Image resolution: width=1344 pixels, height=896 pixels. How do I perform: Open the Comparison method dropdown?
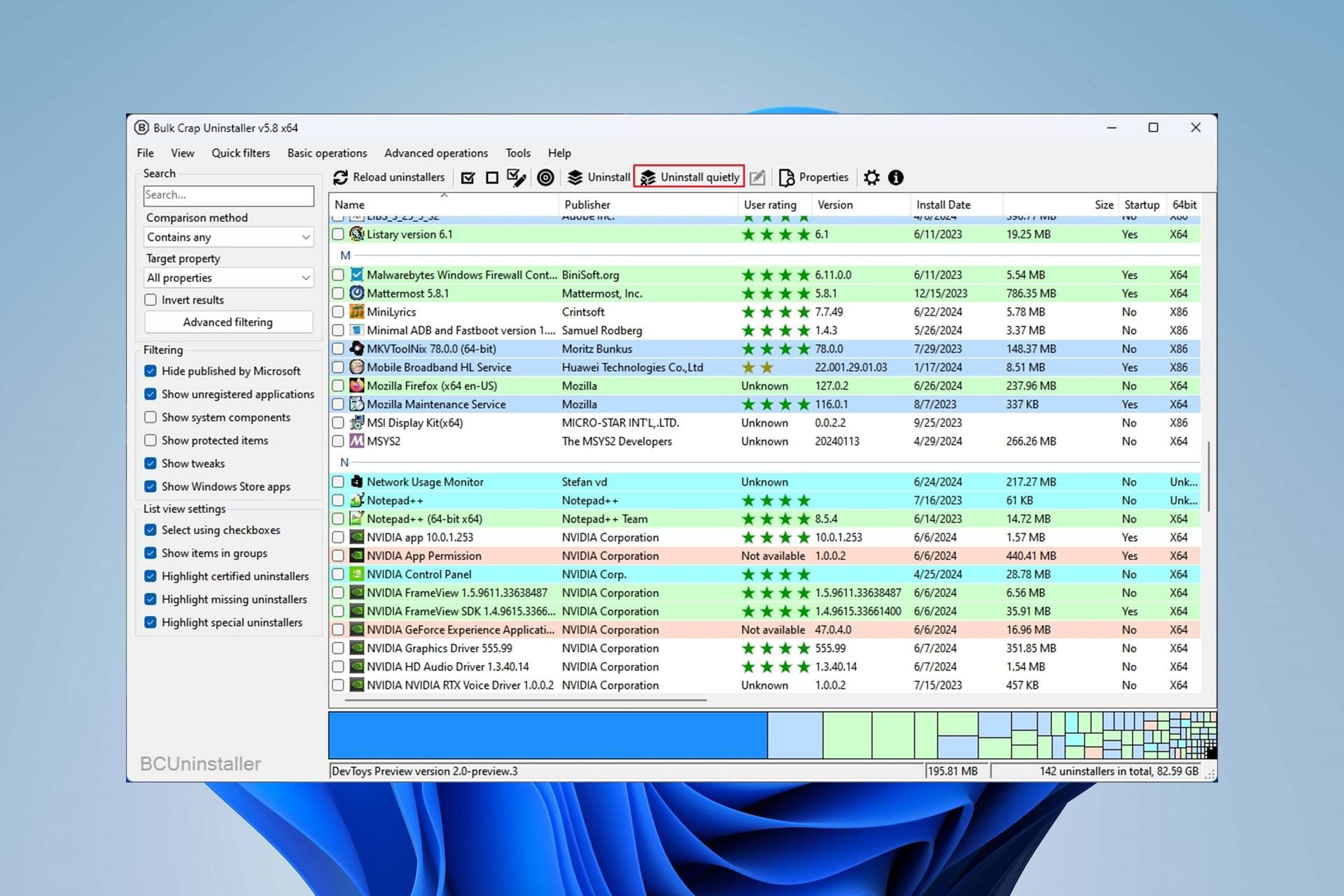pos(228,237)
